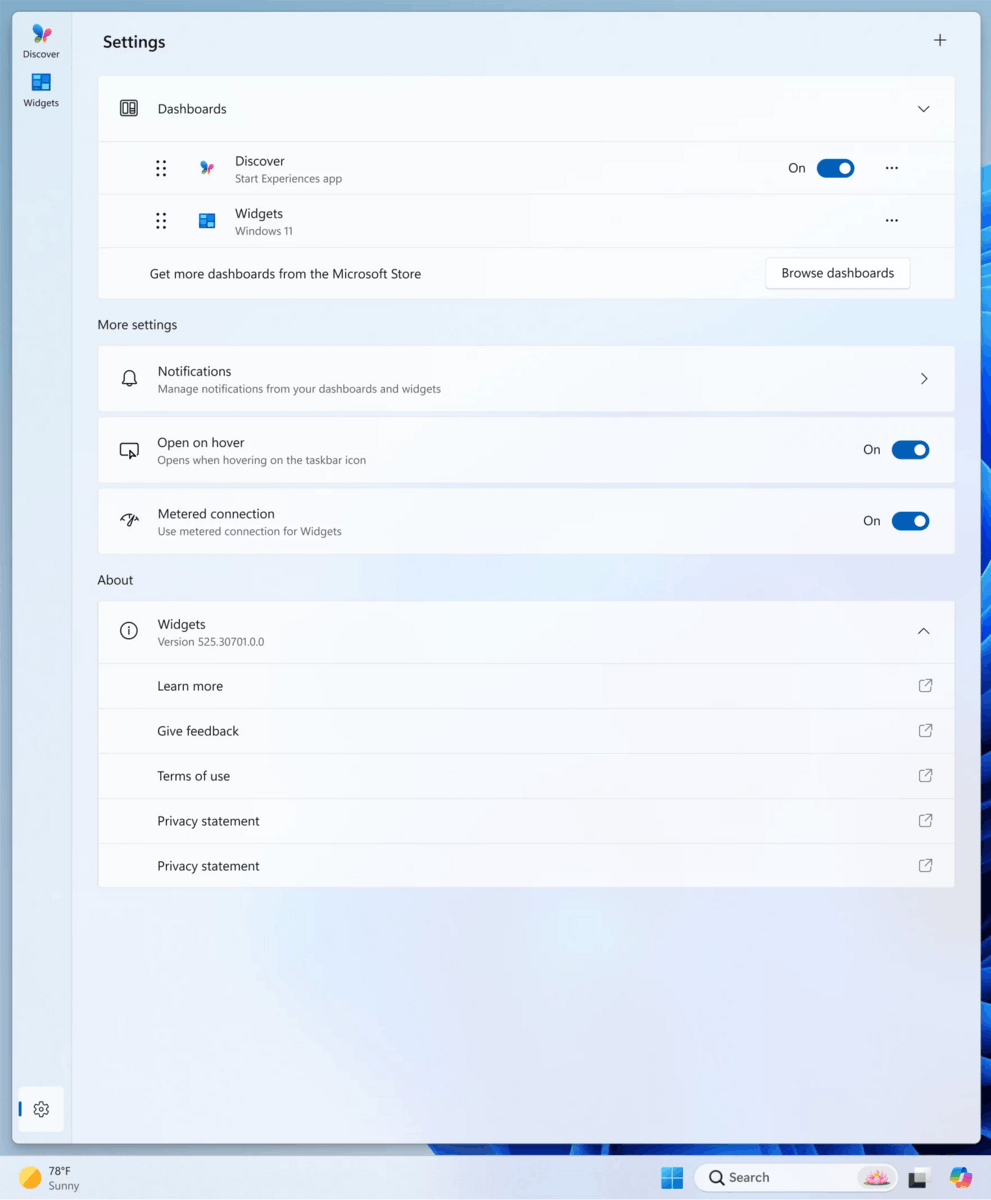Click the Metered connection icon
This screenshot has height=1200, width=991.
click(x=129, y=520)
